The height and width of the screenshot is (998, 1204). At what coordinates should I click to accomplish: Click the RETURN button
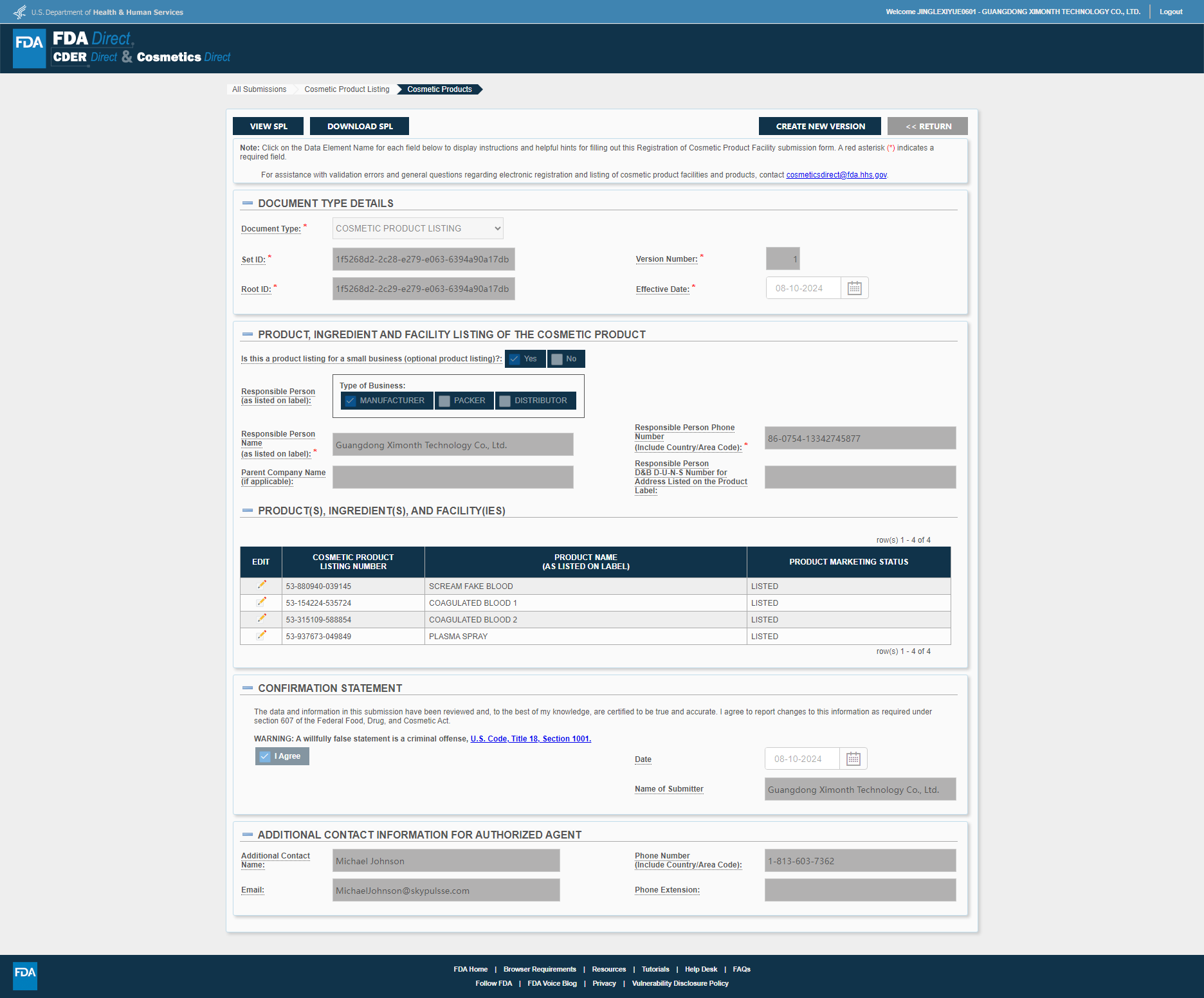tap(927, 126)
